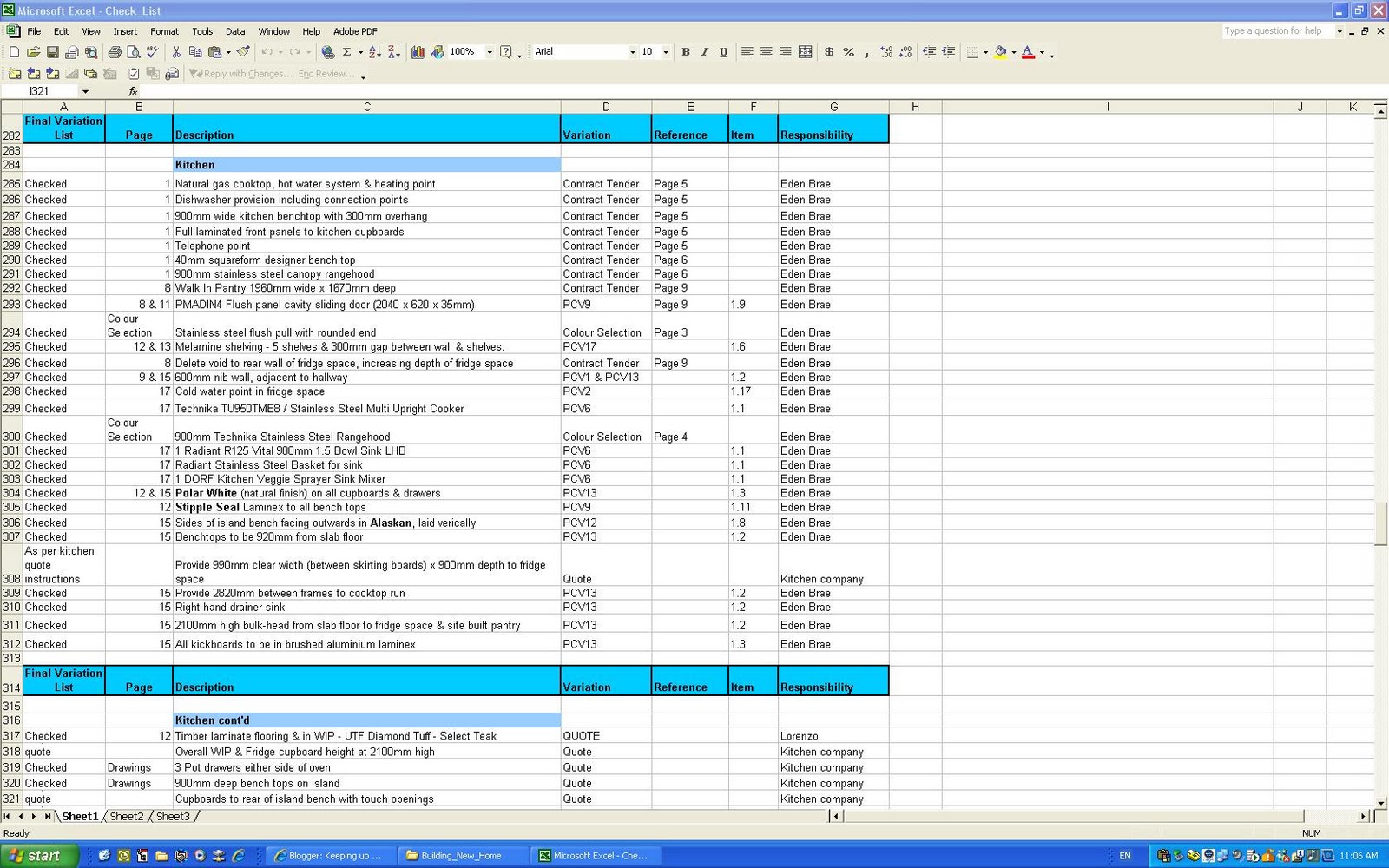
Task: Click the EN language indicator in taskbar
Action: 1125,856
